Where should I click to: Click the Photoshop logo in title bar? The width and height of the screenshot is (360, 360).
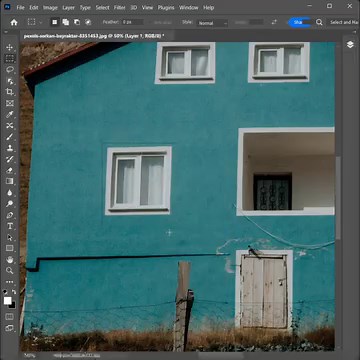point(8,7)
